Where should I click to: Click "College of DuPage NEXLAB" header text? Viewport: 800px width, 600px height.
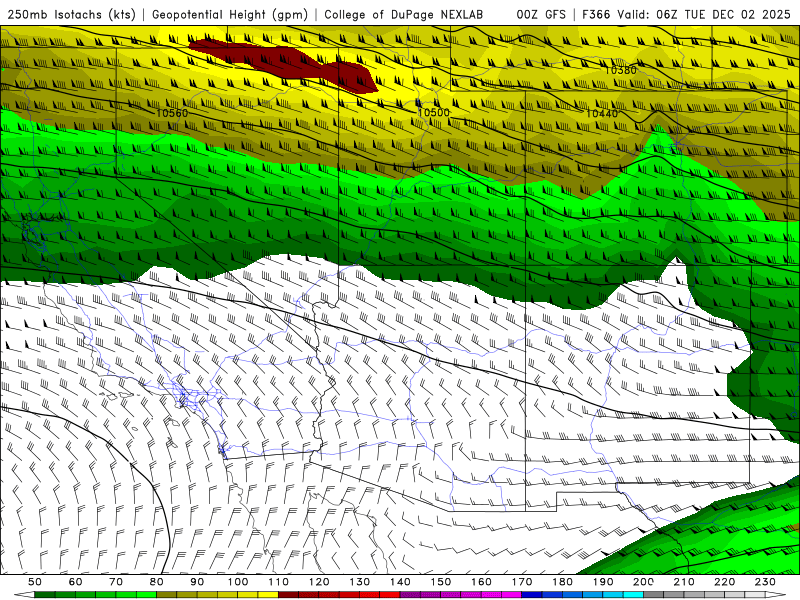tap(403, 15)
